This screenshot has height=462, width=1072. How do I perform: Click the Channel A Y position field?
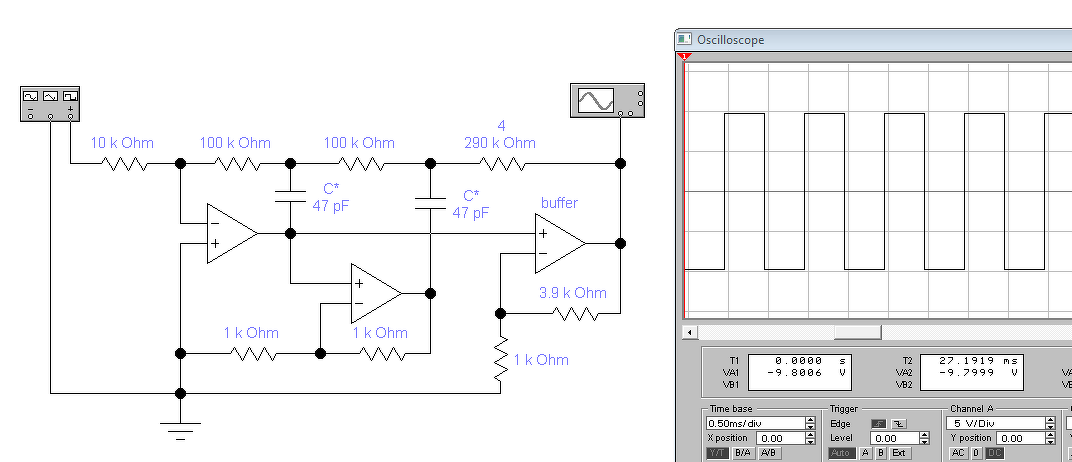point(1021,439)
